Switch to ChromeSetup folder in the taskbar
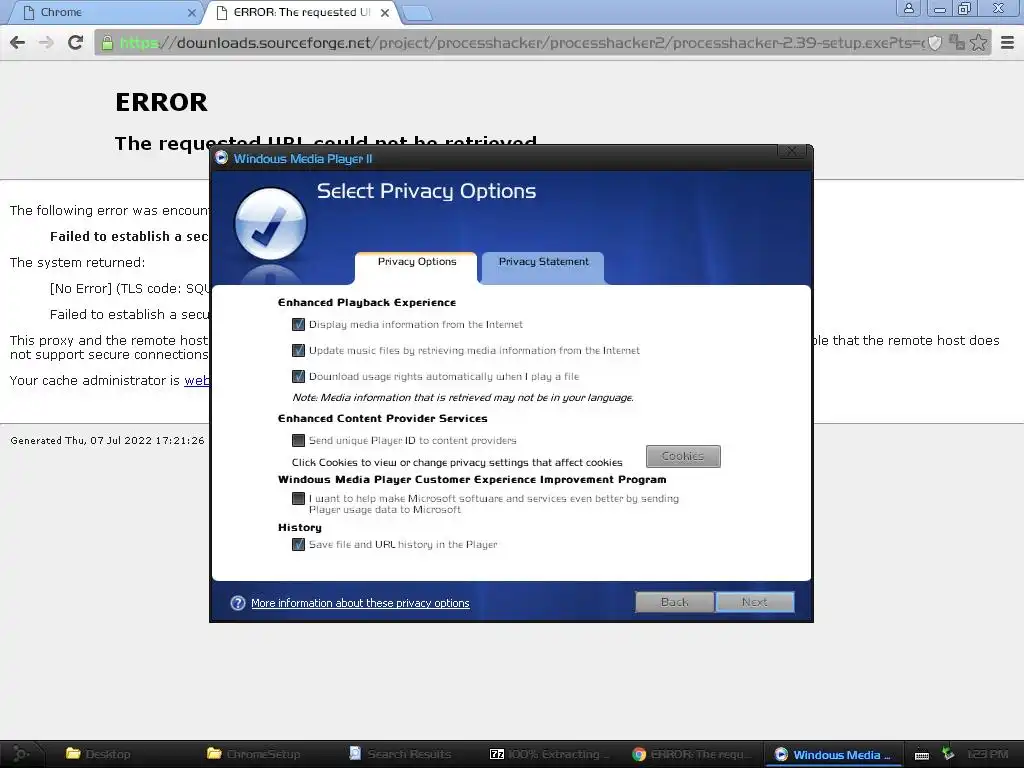Image resolution: width=1024 pixels, height=768 pixels. point(255,754)
